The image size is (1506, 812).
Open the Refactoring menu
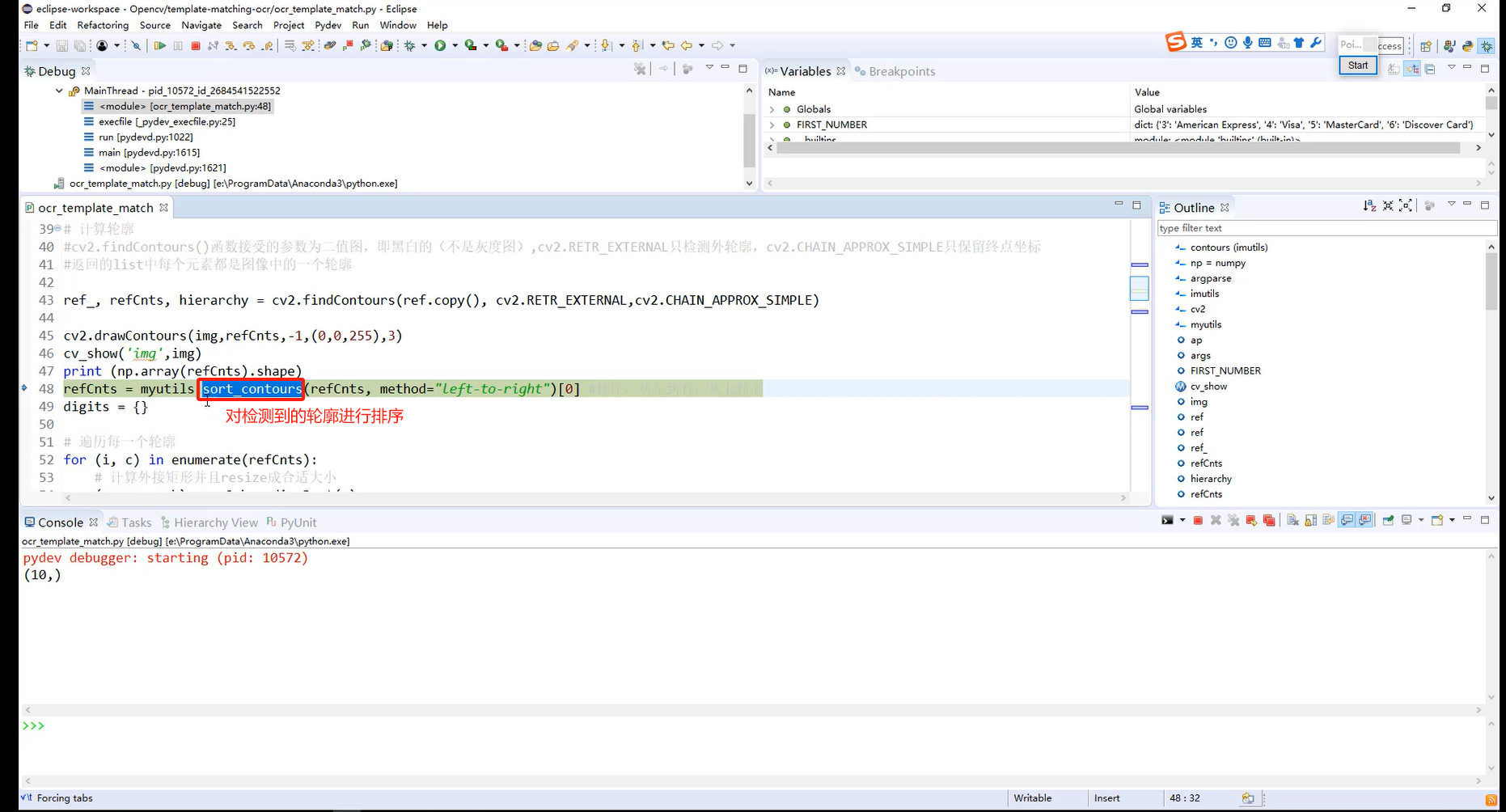point(103,25)
